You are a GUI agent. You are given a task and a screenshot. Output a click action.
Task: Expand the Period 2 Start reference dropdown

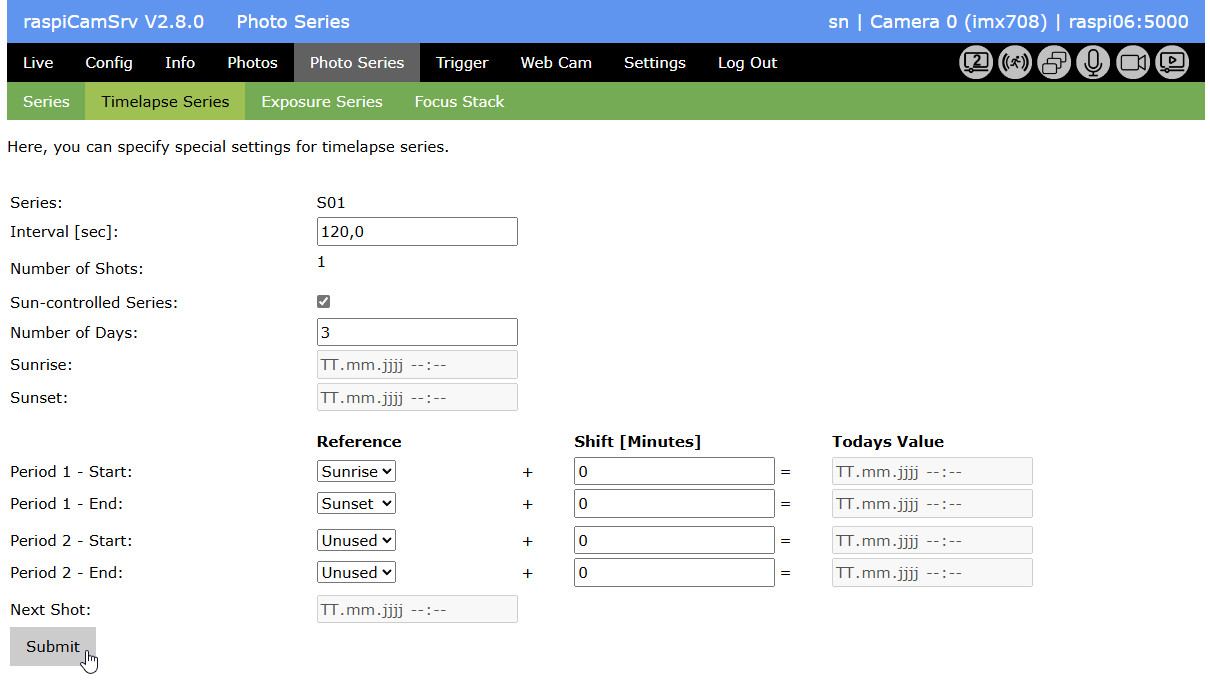pyautogui.click(x=356, y=540)
